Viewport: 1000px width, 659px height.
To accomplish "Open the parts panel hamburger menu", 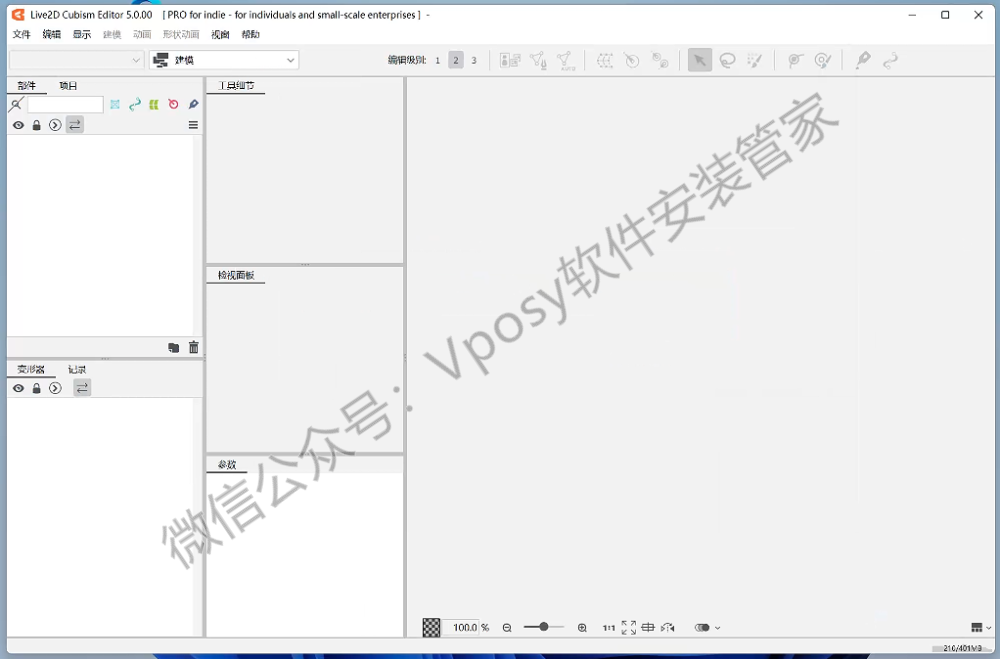I will coord(193,125).
